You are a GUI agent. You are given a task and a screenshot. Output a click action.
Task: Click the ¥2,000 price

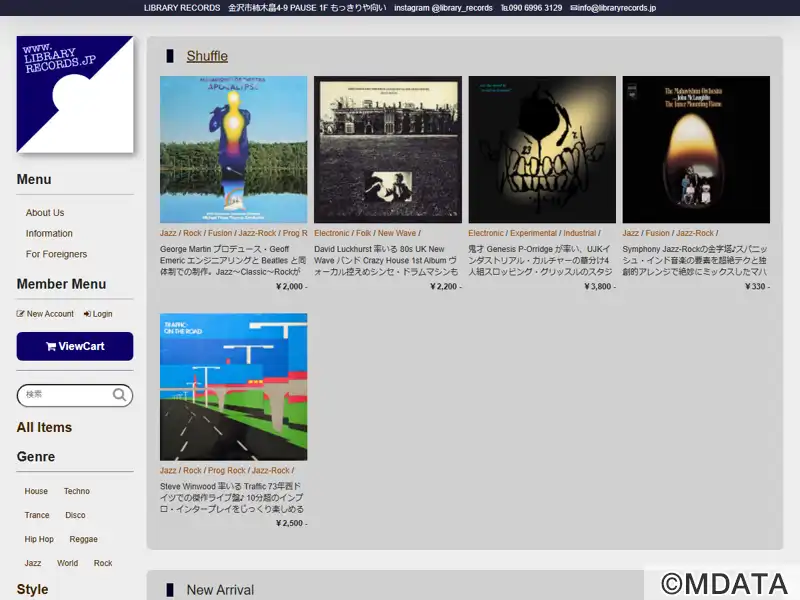(x=291, y=286)
